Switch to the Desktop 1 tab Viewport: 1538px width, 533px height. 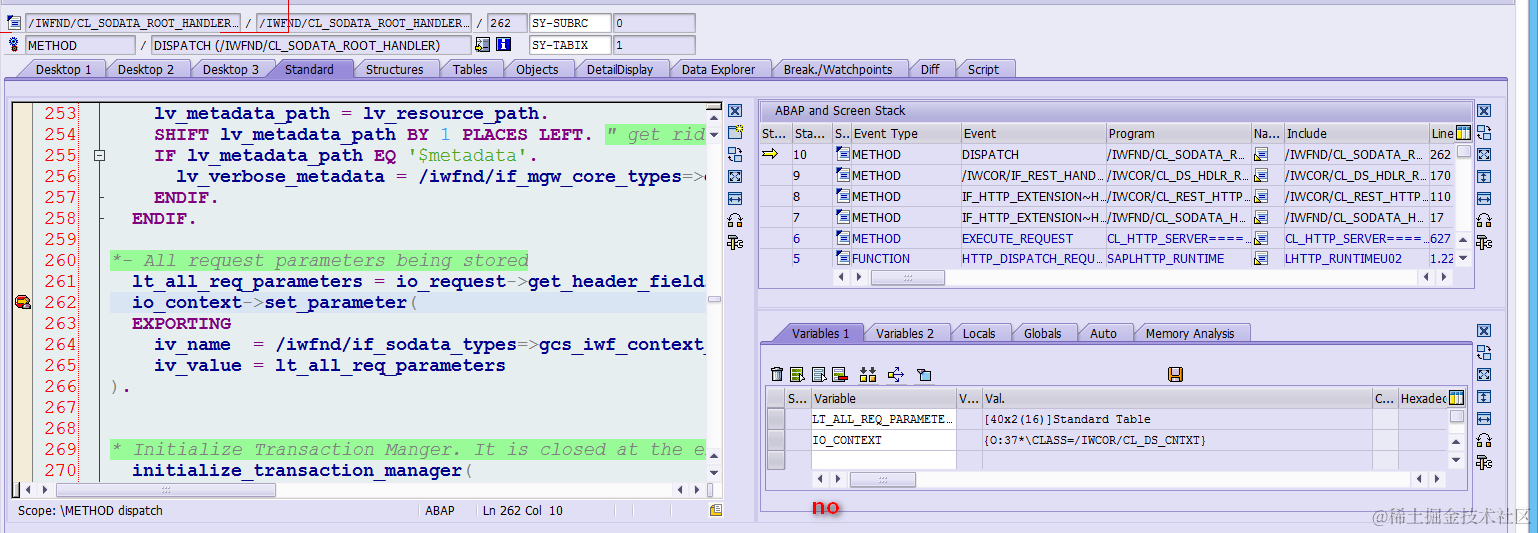[x=63, y=69]
